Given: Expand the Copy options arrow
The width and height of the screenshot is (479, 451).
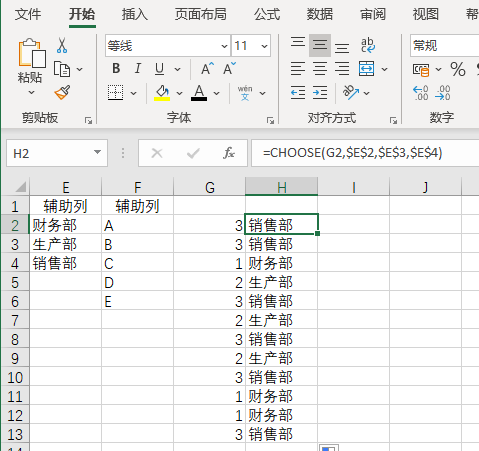Looking at the screenshot, I should pyautogui.click(x=79, y=69).
